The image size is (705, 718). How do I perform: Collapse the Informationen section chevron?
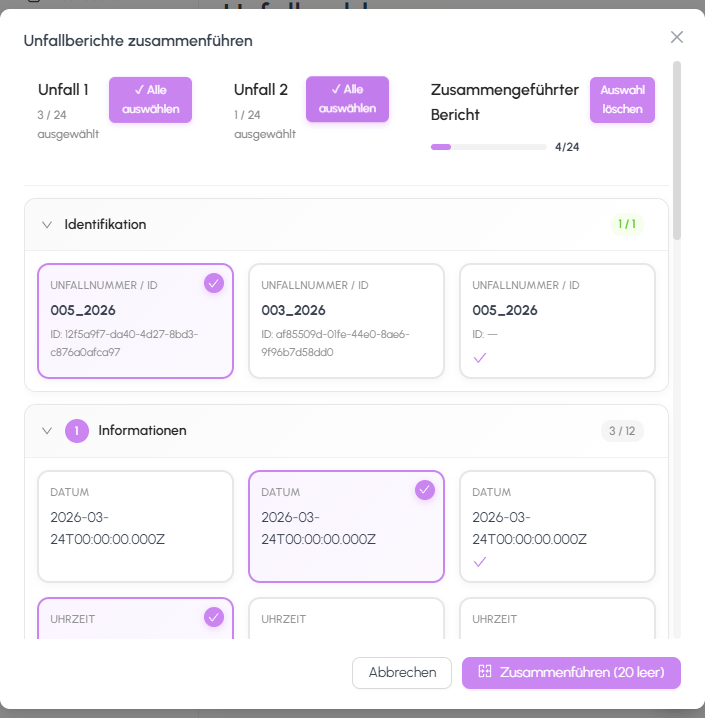[x=46, y=431]
